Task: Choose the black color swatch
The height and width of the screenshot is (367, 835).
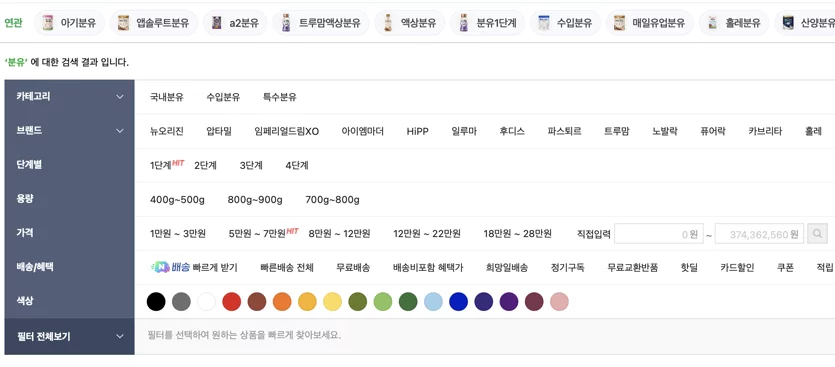Action: (x=156, y=301)
